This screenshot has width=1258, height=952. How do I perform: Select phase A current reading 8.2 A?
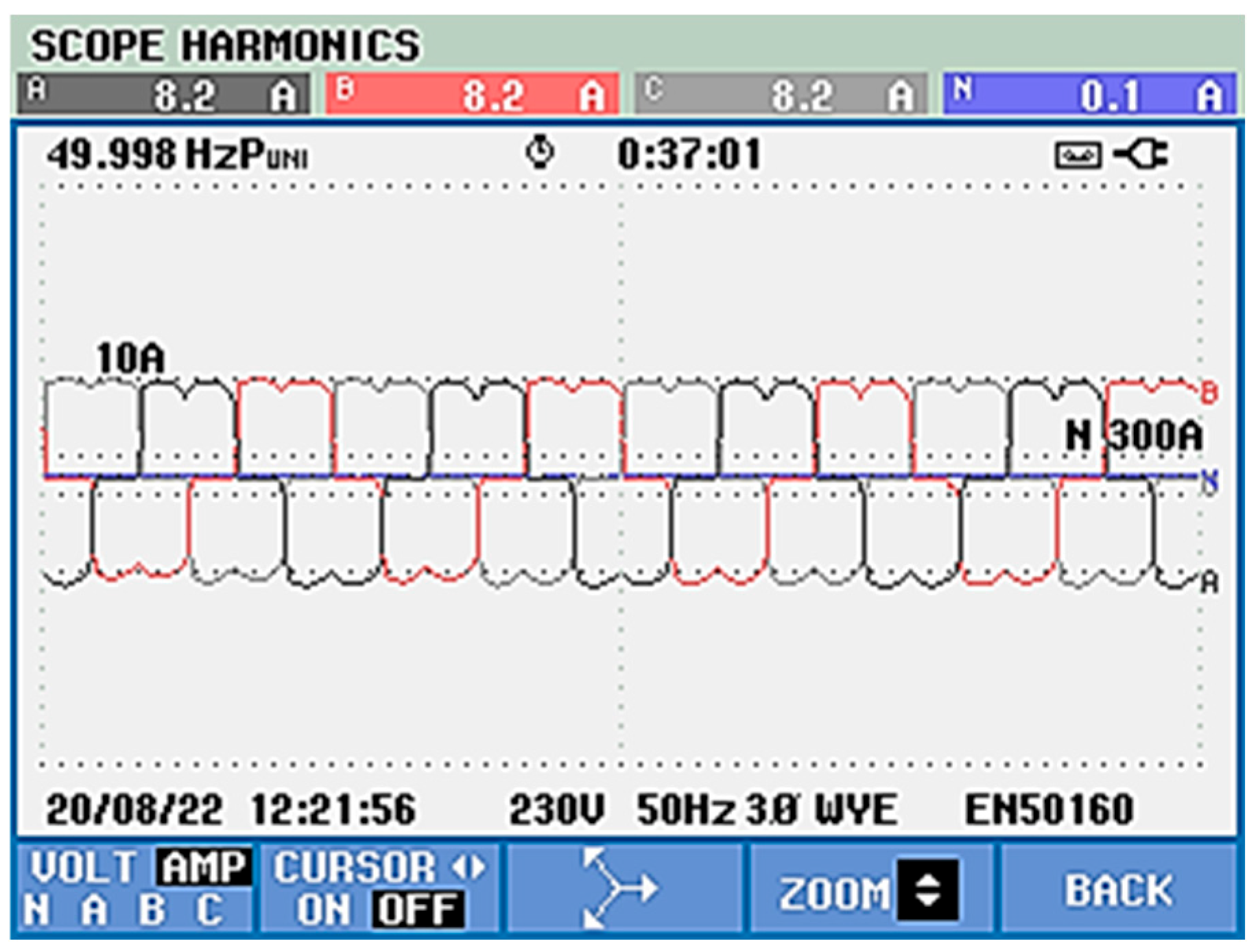163,94
